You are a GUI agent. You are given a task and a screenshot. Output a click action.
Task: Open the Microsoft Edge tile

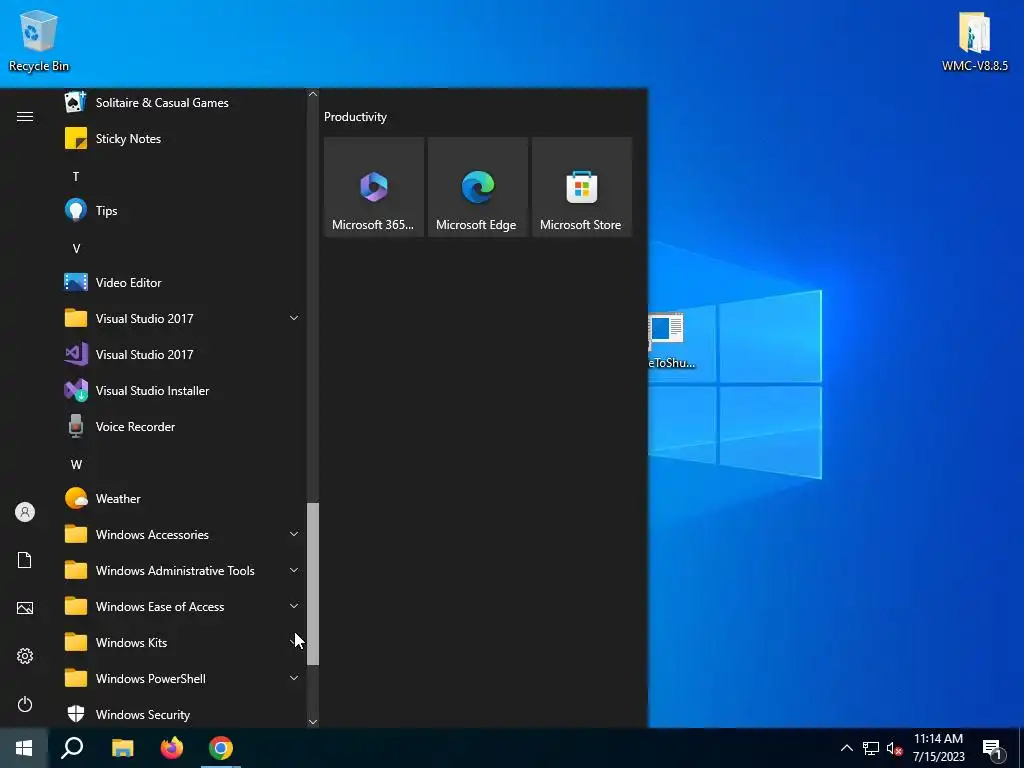(477, 187)
